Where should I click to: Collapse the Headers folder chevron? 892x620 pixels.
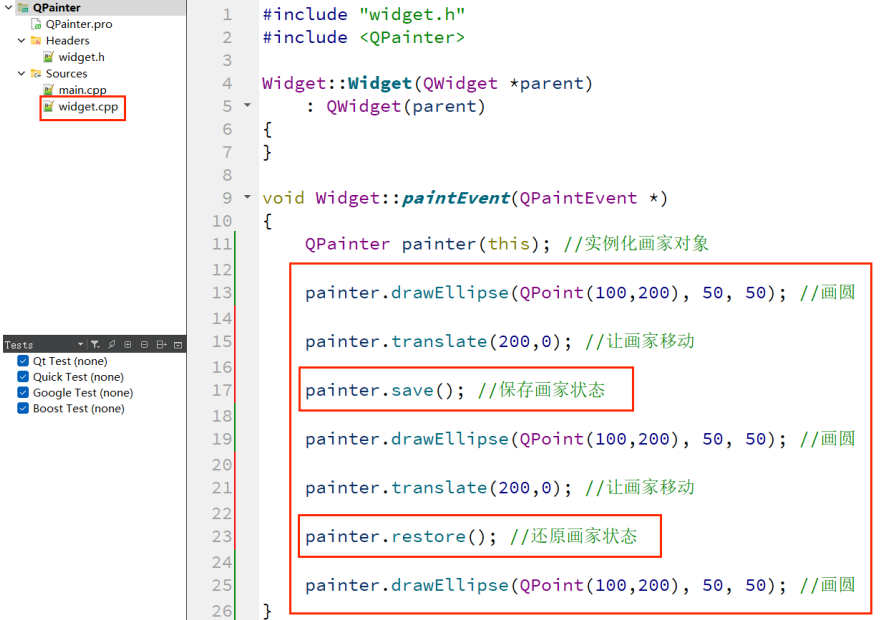click(x=21, y=40)
